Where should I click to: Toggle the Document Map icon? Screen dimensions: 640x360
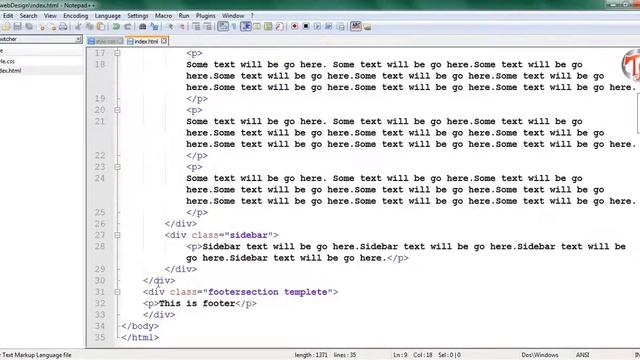pos(268,27)
